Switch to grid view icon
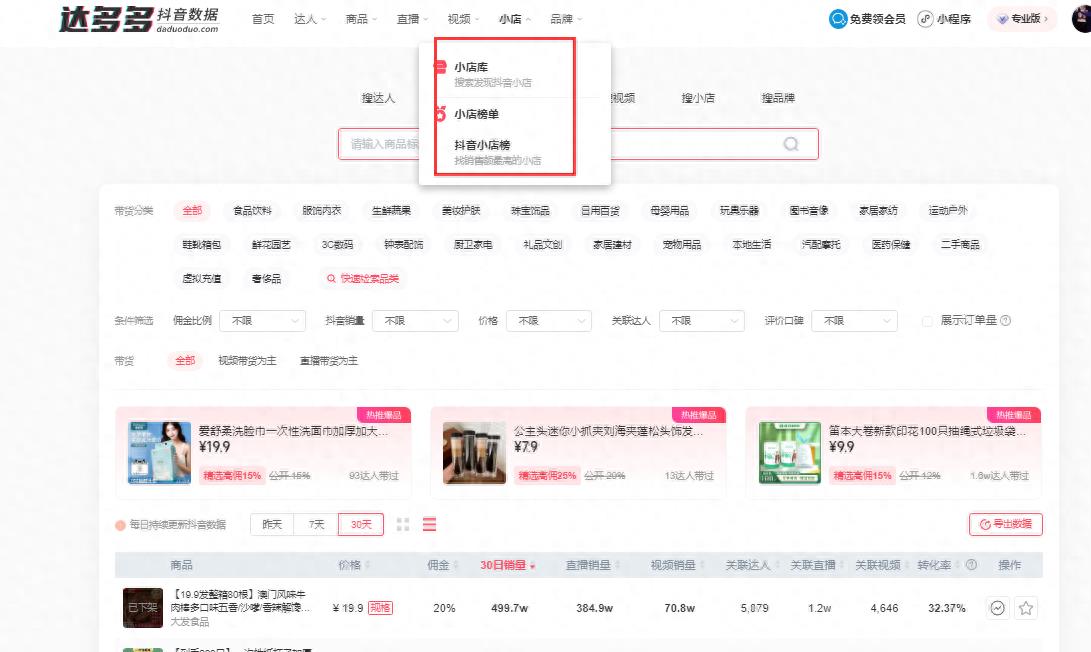 [403, 525]
